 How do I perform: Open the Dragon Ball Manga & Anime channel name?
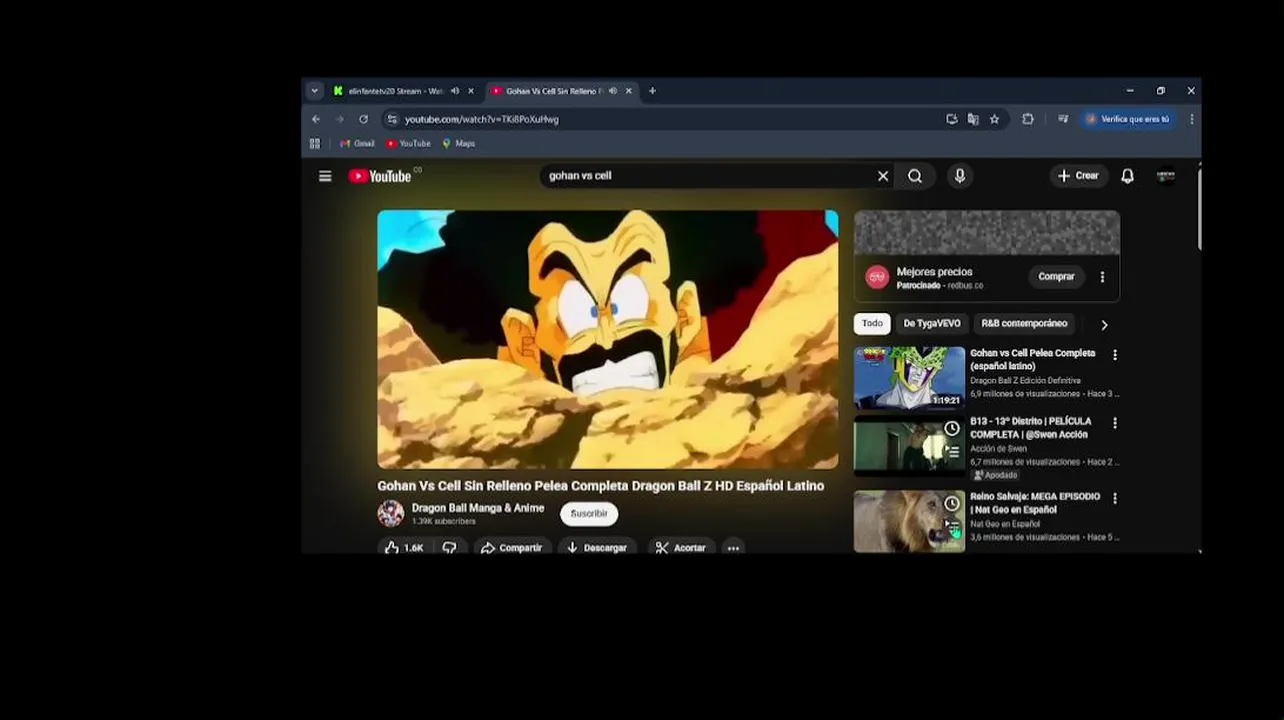click(478, 508)
